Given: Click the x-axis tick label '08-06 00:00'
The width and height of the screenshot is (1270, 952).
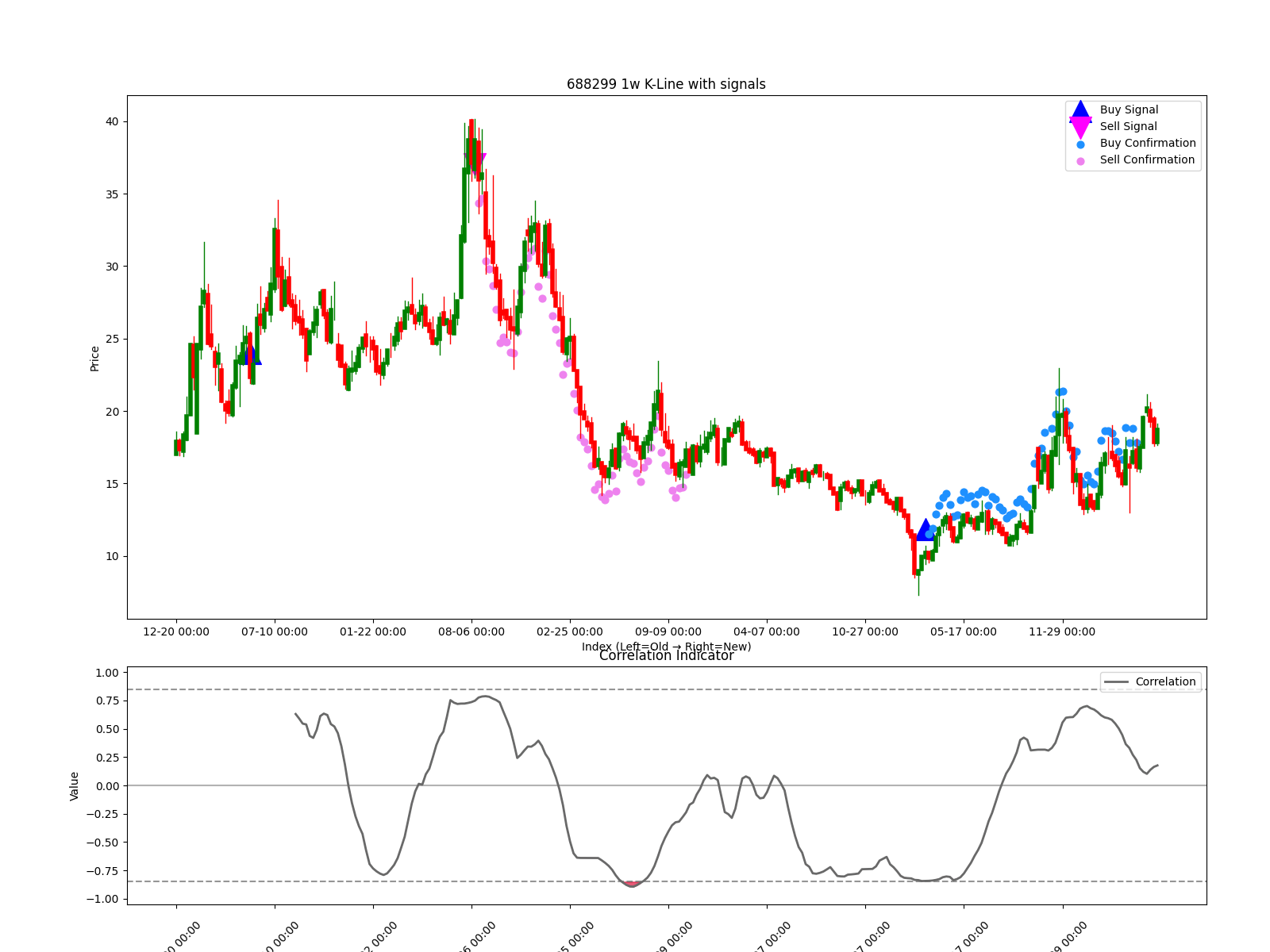Looking at the screenshot, I should point(471,631).
